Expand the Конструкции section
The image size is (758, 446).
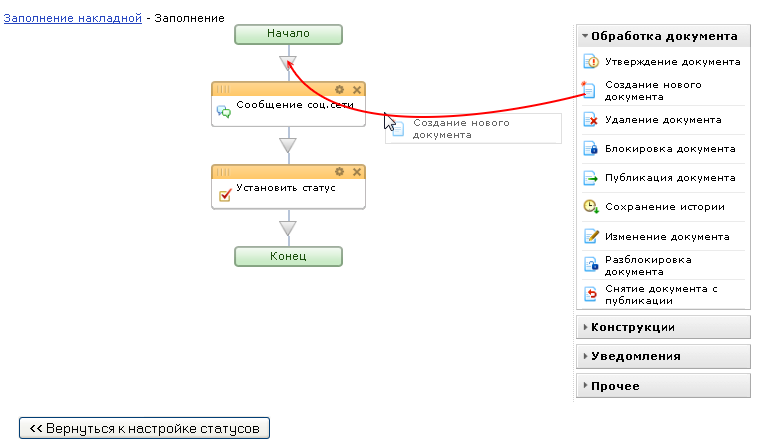point(663,327)
